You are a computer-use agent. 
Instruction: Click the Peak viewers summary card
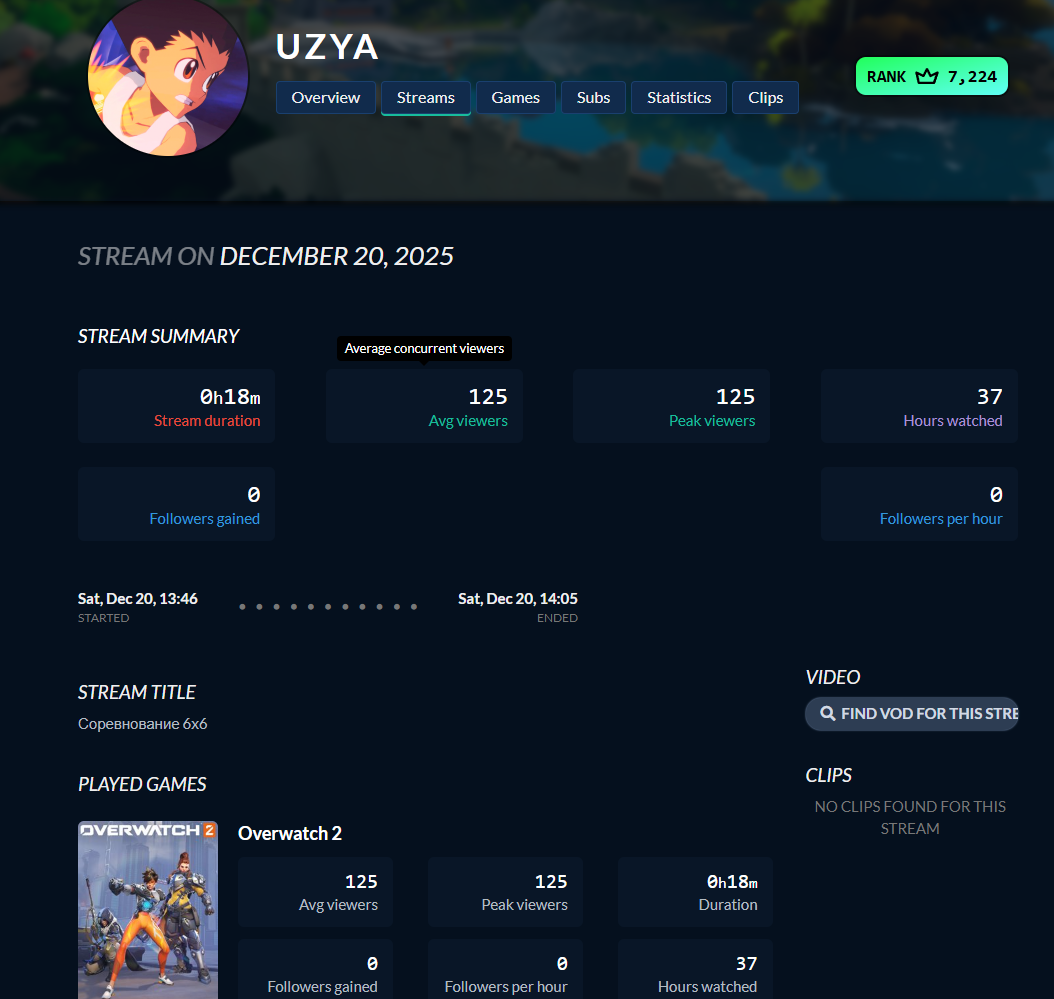(672, 406)
